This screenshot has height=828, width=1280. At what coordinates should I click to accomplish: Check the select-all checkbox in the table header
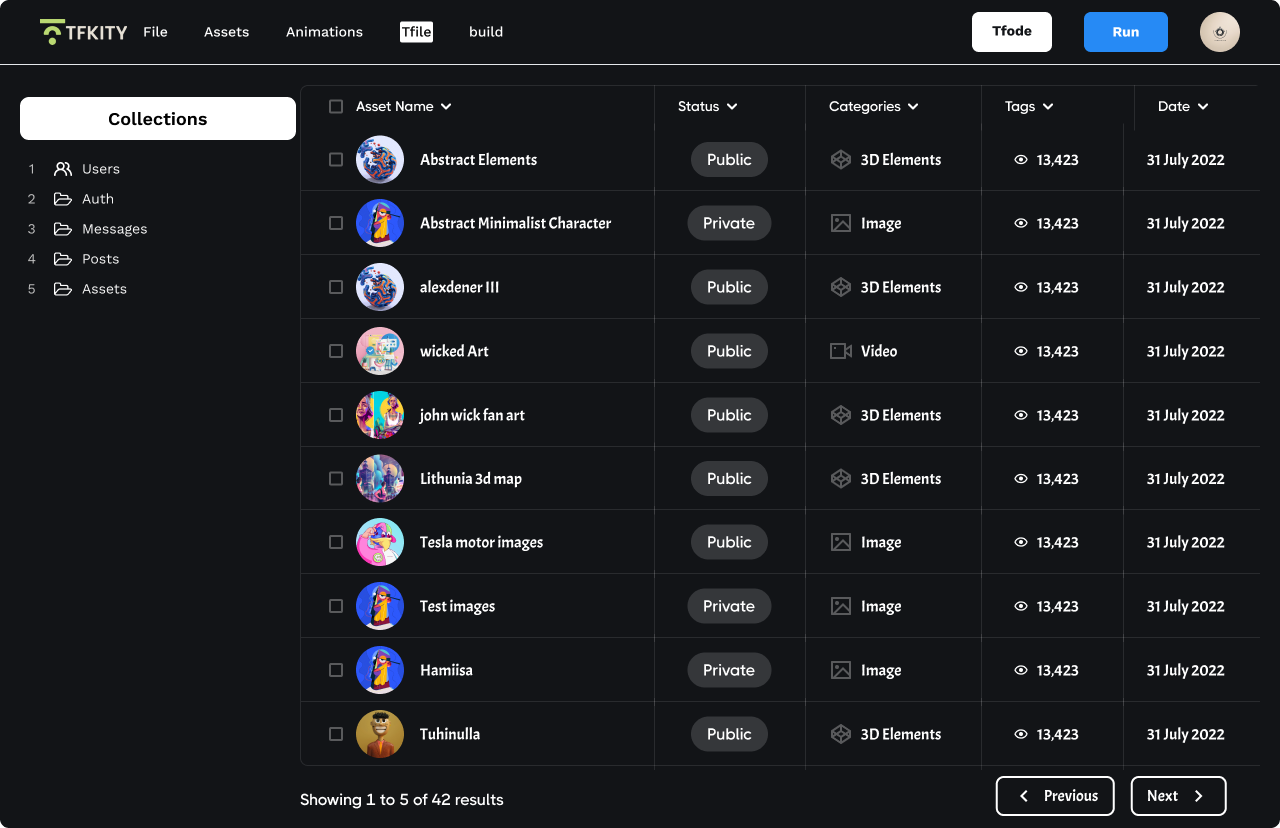tap(335, 106)
